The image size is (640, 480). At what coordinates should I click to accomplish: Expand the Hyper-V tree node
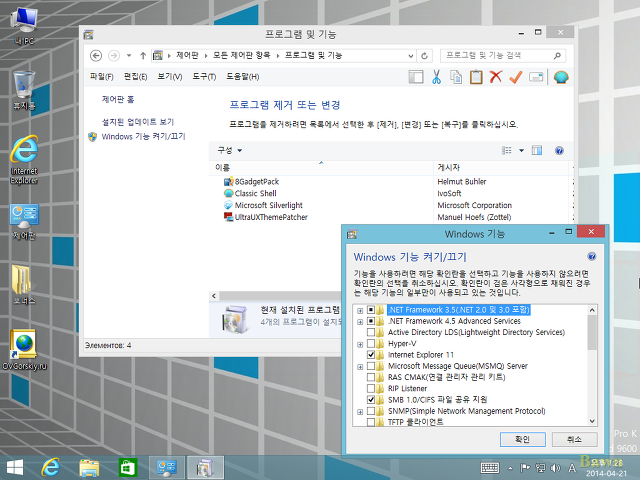pos(360,344)
